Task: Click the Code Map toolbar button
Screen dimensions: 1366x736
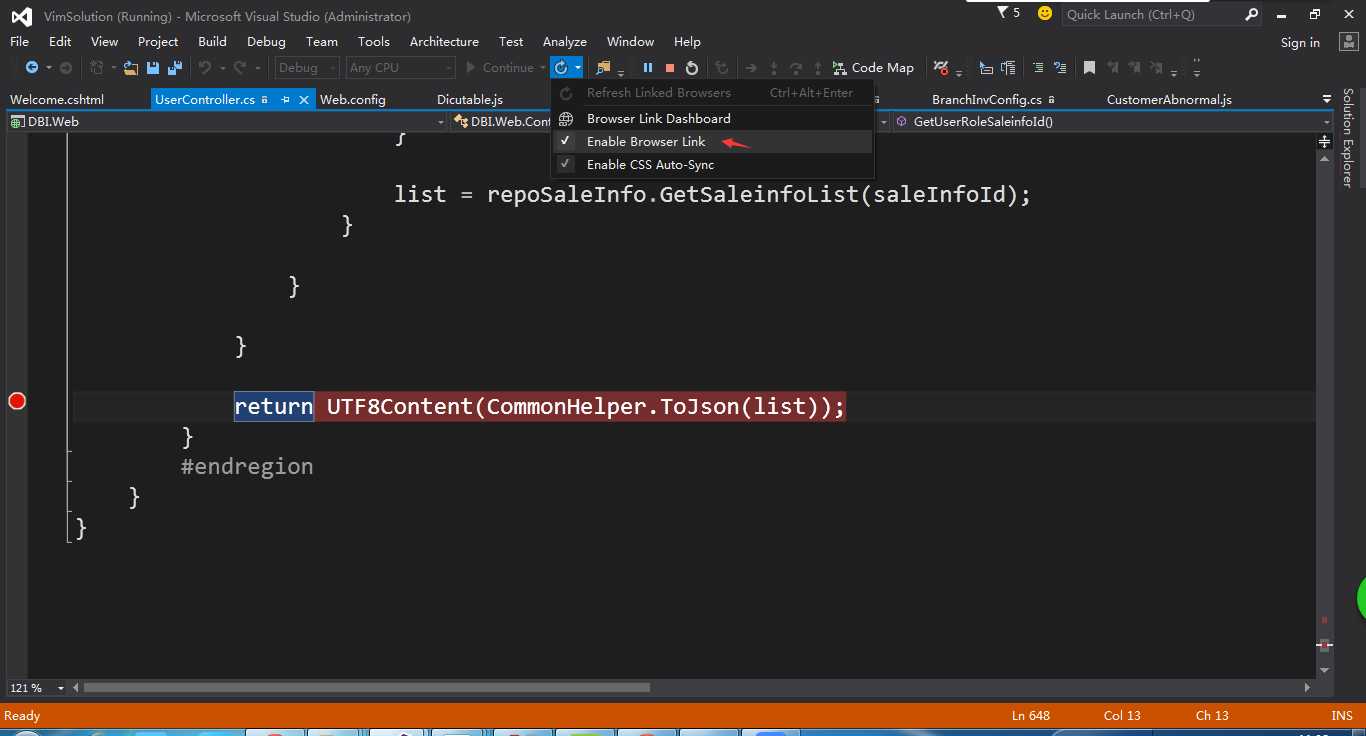Action: point(873,68)
